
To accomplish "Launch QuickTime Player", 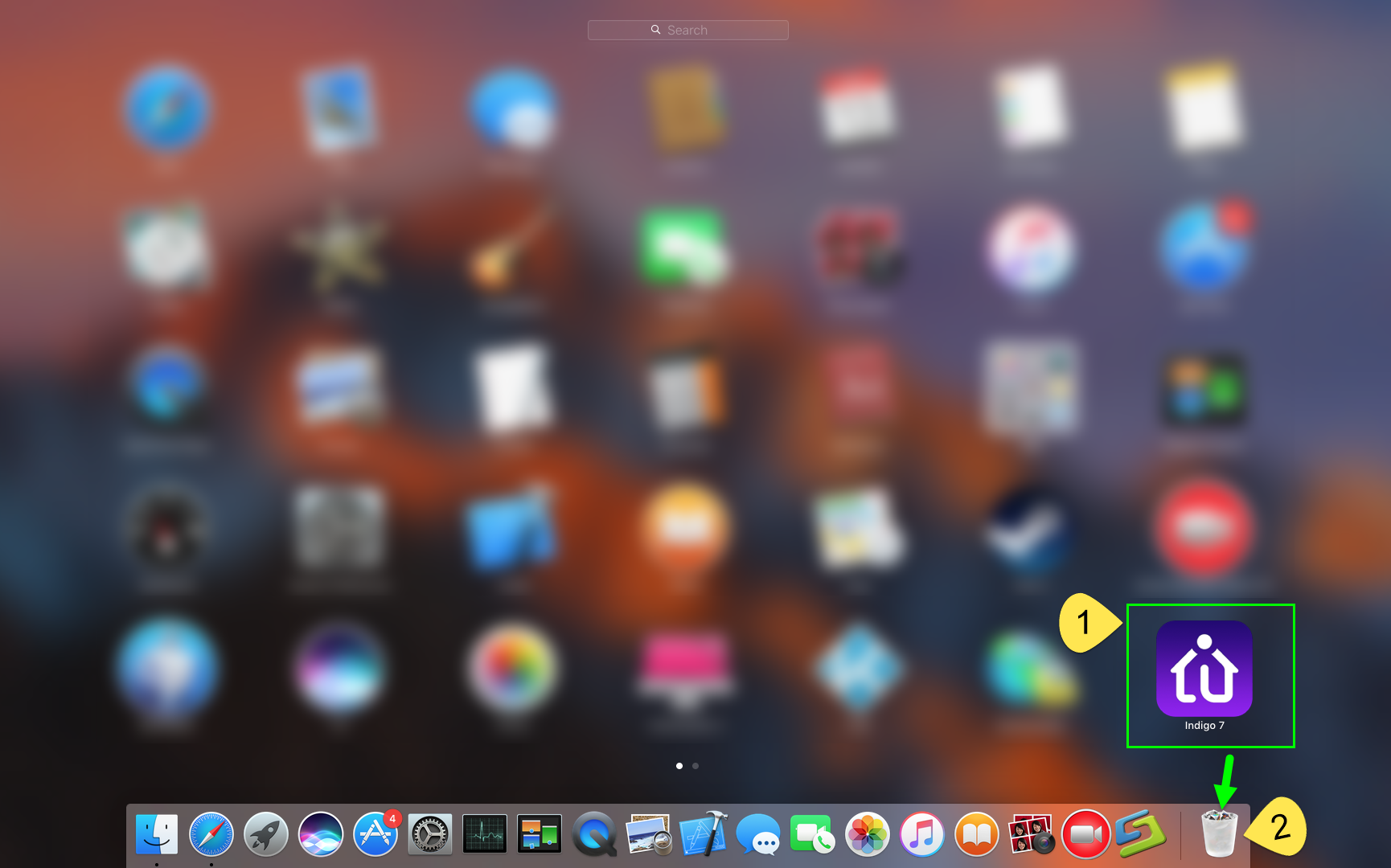I will [595, 834].
